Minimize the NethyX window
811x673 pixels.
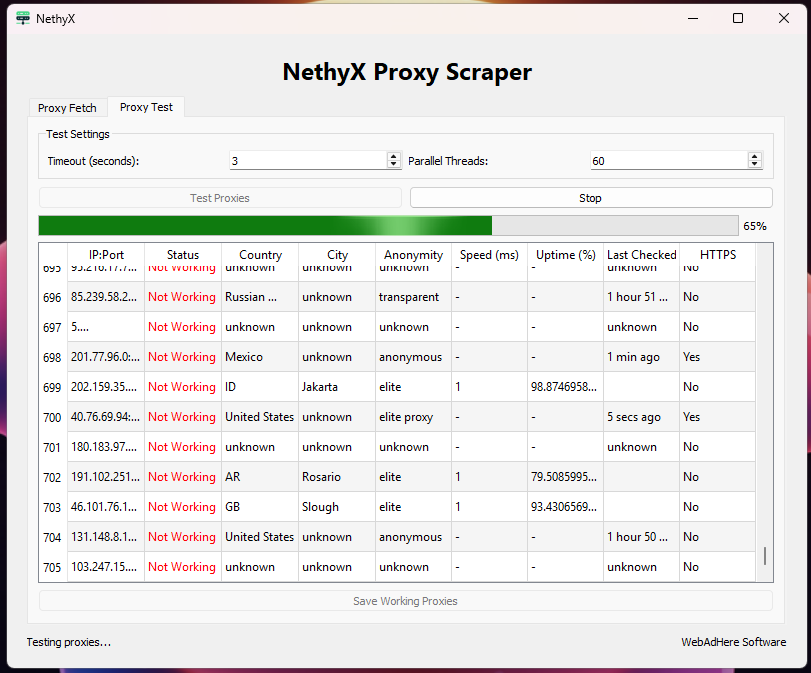click(693, 19)
